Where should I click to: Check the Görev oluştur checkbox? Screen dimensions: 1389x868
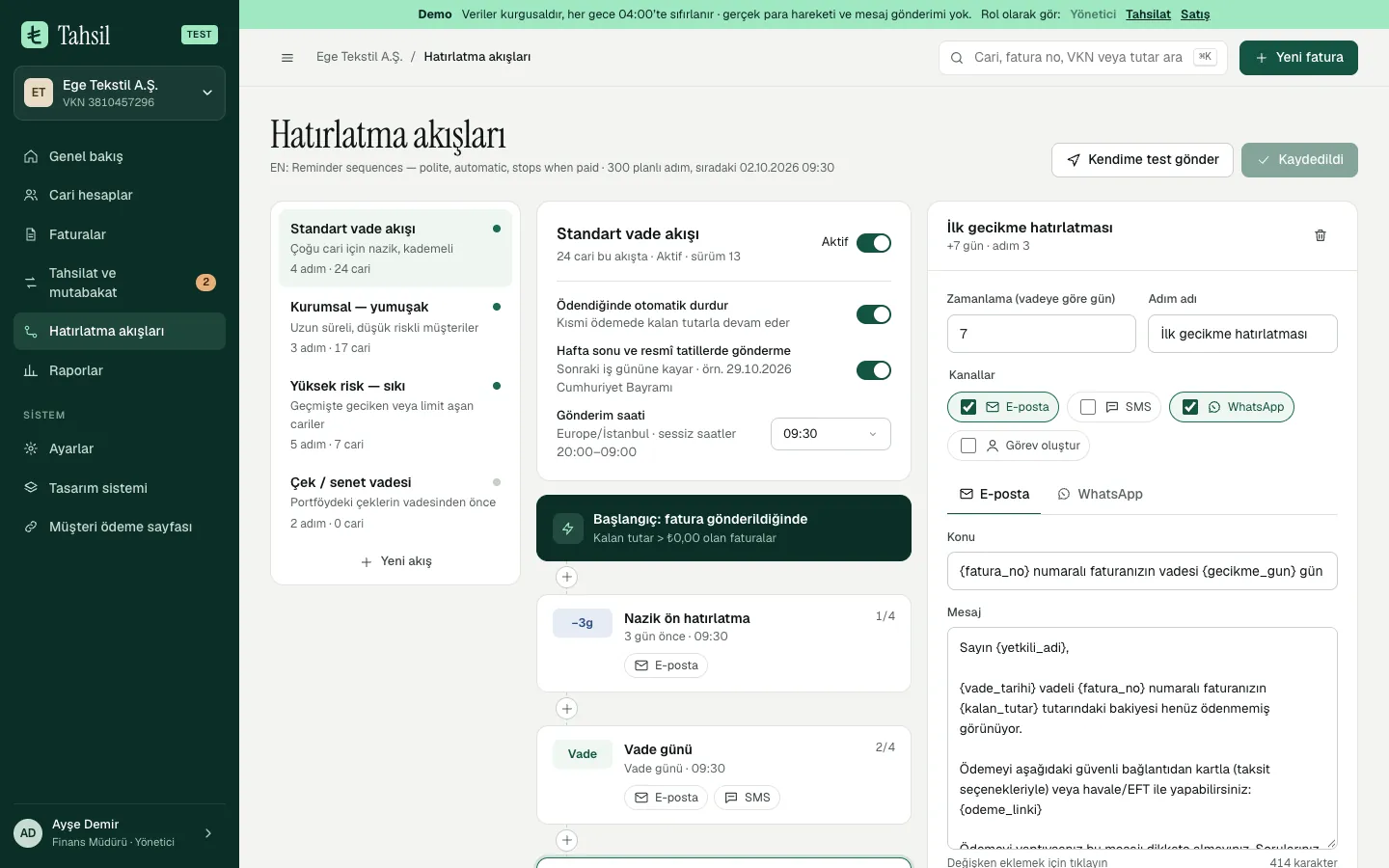pos(968,446)
